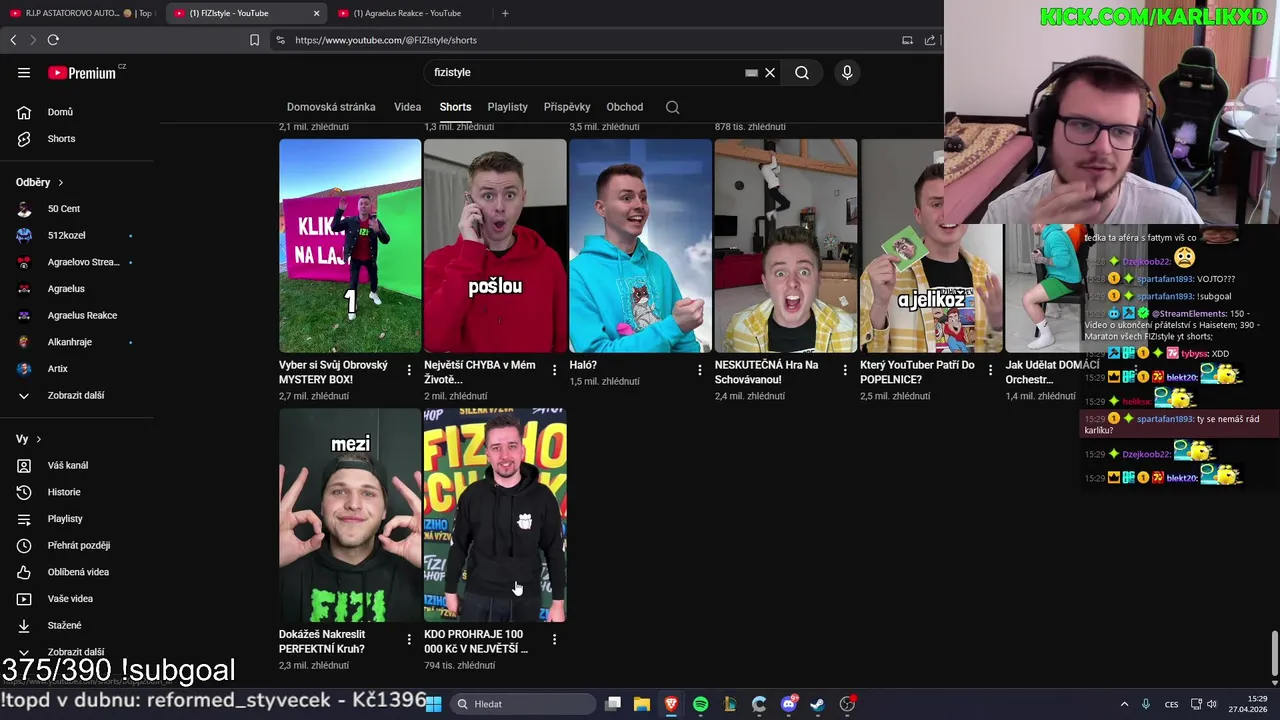Open options for Dokážeš Nakreslit PERFEKTNÍ Kruh
This screenshot has width=1280, height=720.
409,639
